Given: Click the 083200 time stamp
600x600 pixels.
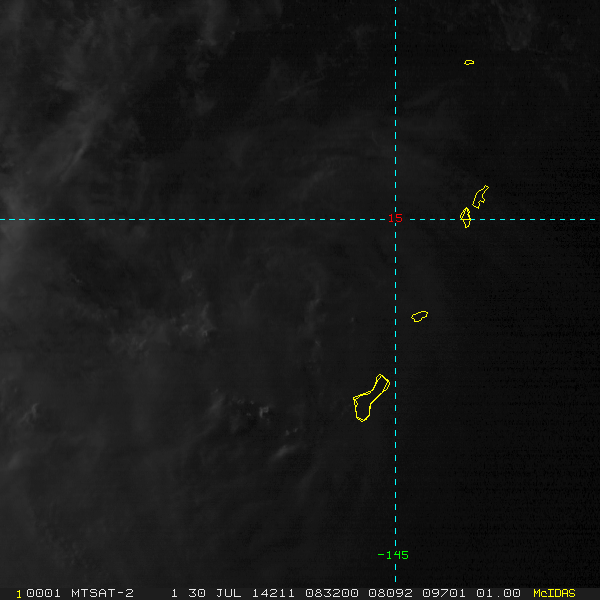Looking at the screenshot, I should click(x=331, y=593).
